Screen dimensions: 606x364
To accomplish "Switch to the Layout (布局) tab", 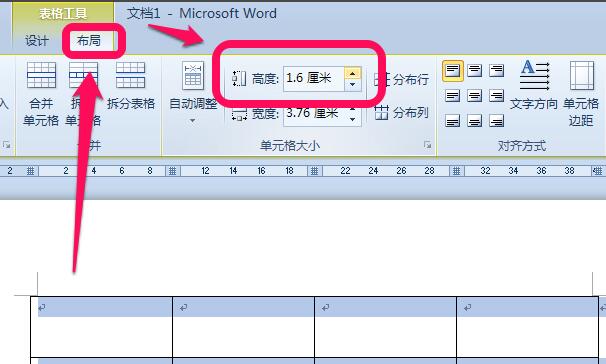I will (89, 41).
